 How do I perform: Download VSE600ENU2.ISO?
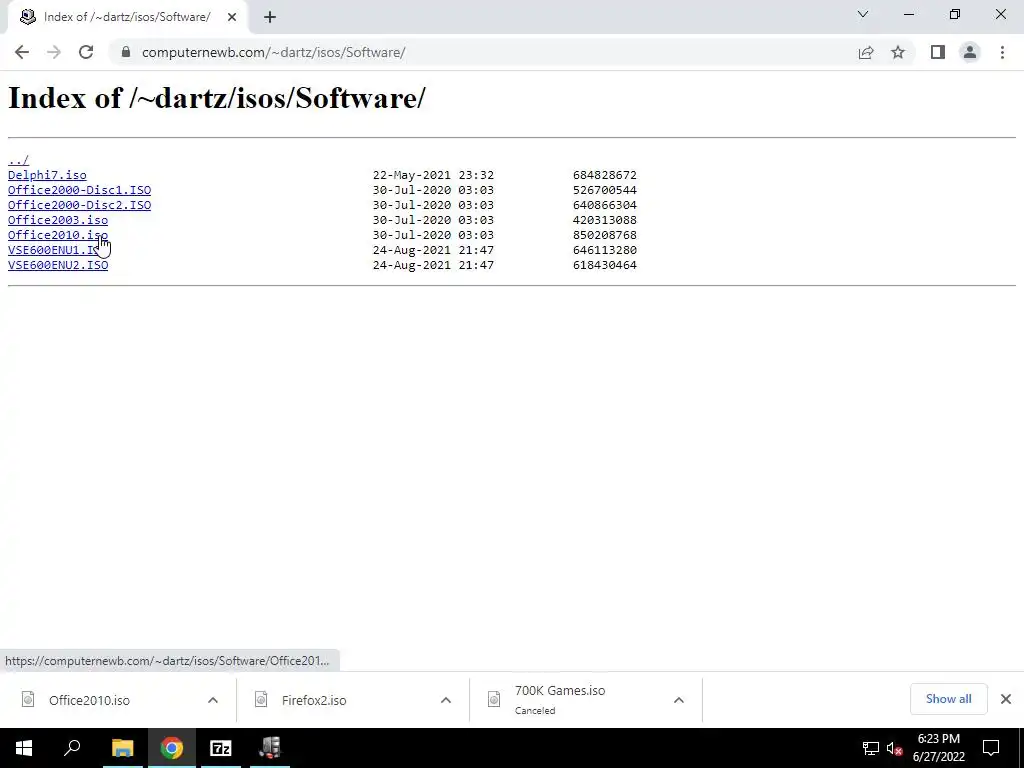(58, 265)
